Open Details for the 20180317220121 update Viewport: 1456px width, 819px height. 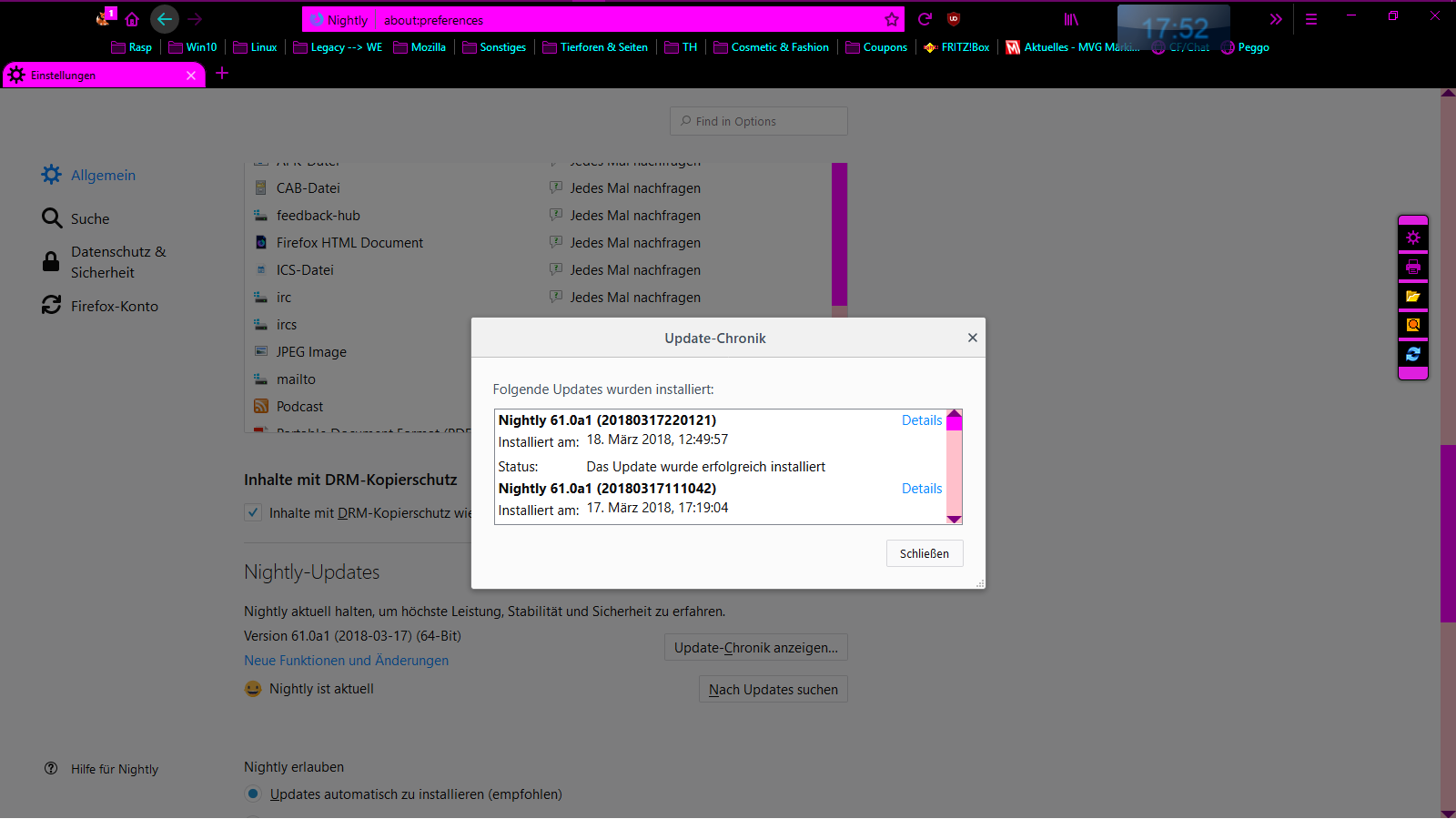[x=921, y=420]
